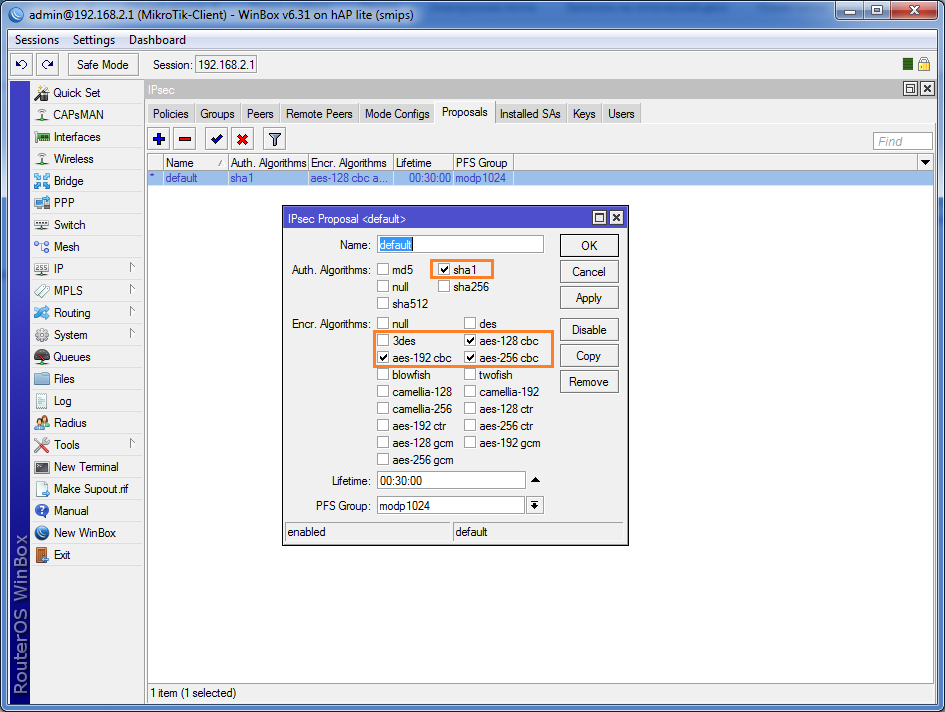Click the Lifetime input field
Screen dimensions: 945x712
451,480
